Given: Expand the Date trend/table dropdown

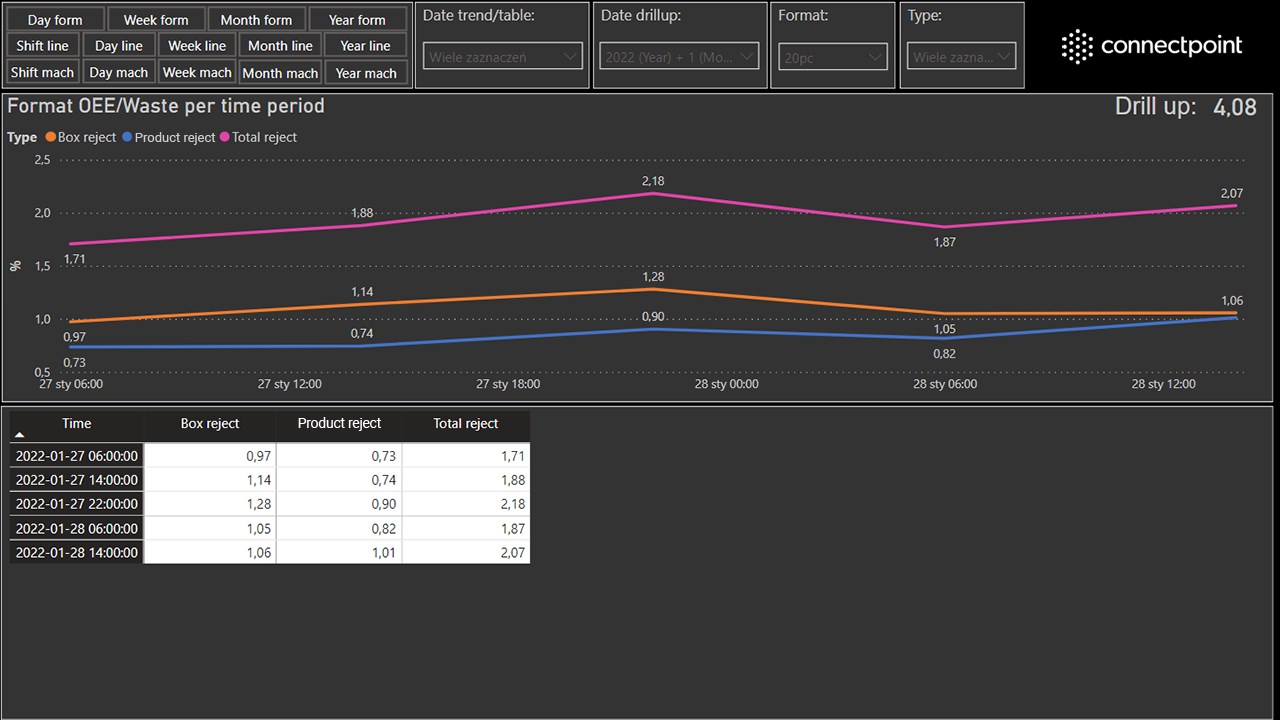Looking at the screenshot, I should pyautogui.click(x=503, y=57).
